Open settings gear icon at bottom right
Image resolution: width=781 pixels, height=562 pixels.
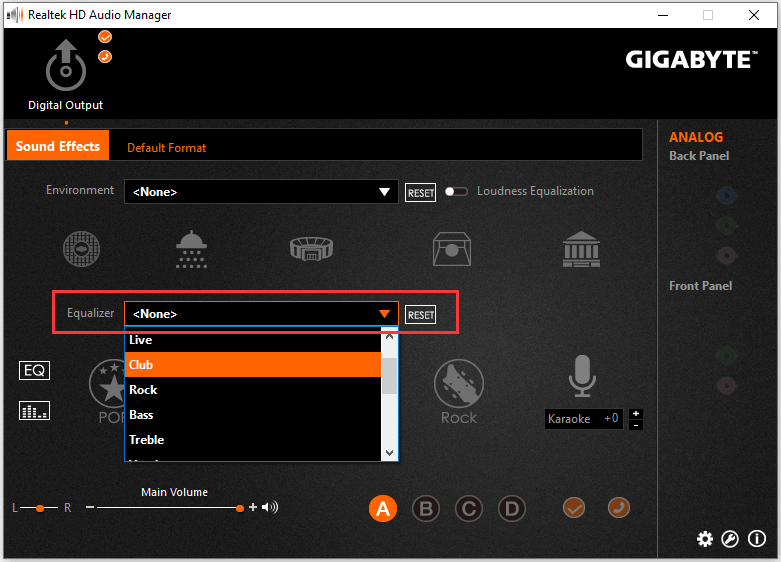(705, 539)
